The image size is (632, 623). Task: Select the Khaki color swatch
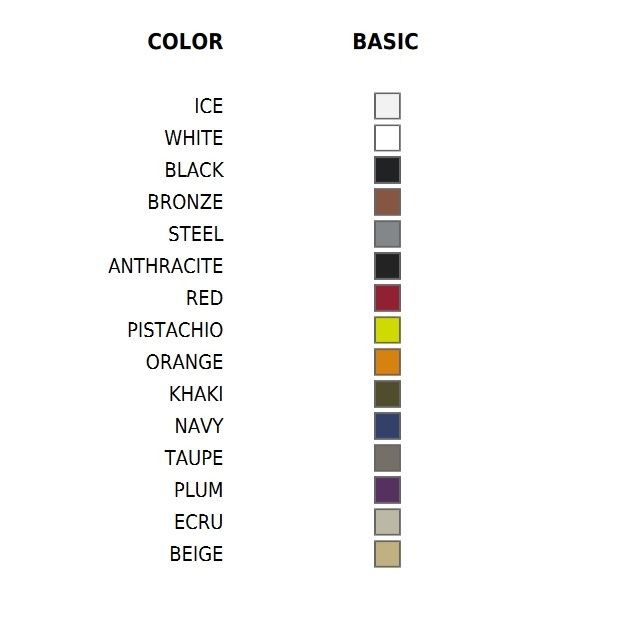click(x=387, y=394)
